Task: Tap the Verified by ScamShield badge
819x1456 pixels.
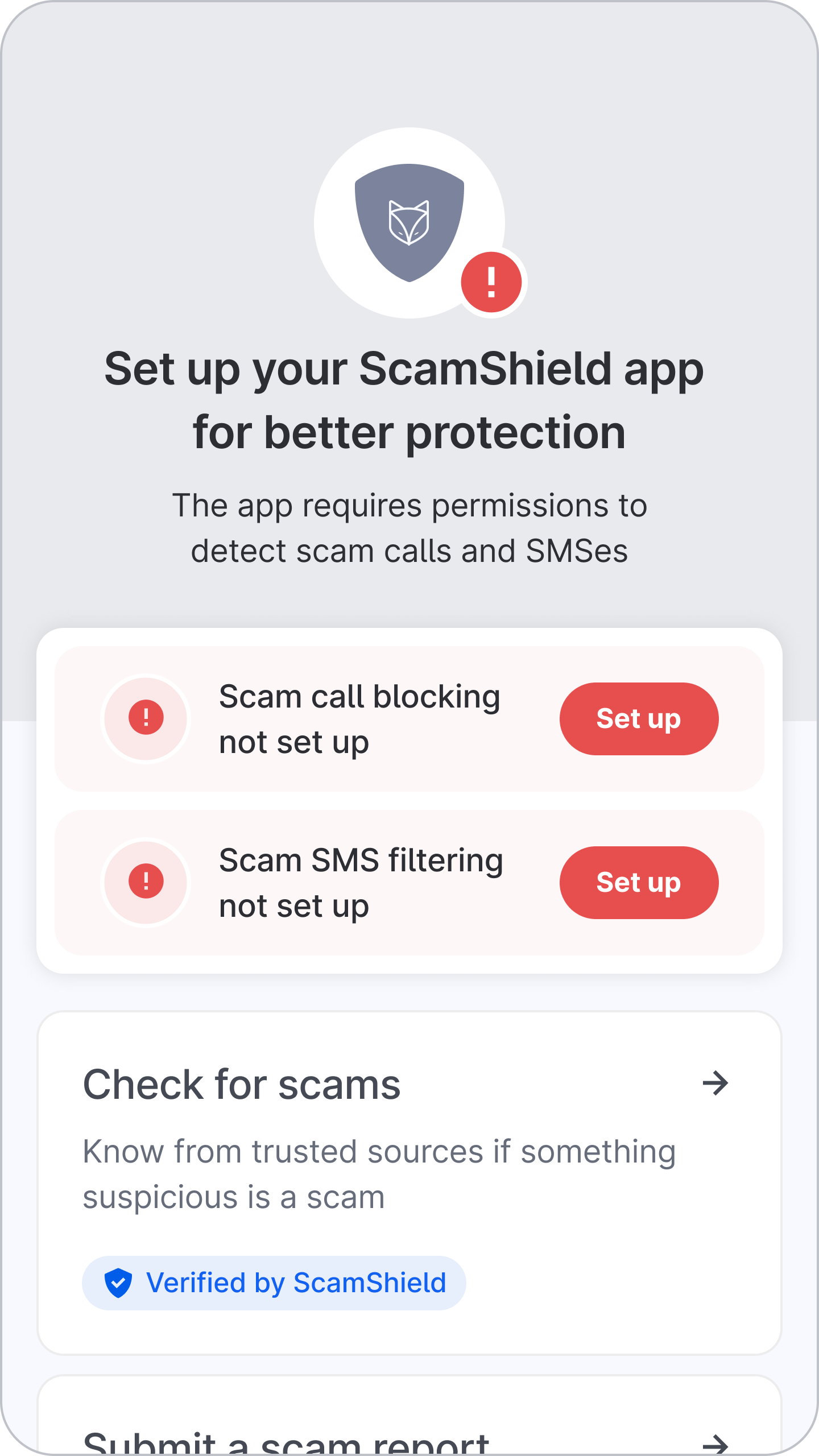Action: coord(274,1283)
